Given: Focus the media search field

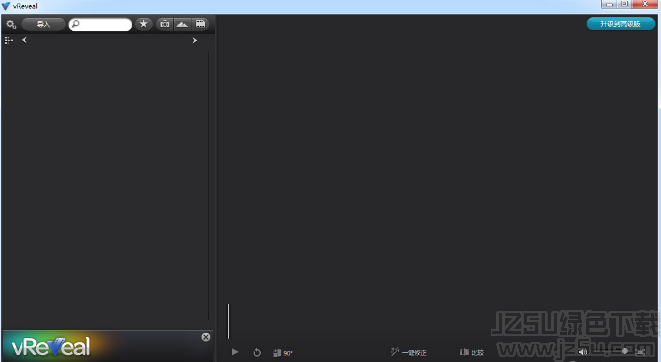Looking at the screenshot, I should (100, 24).
